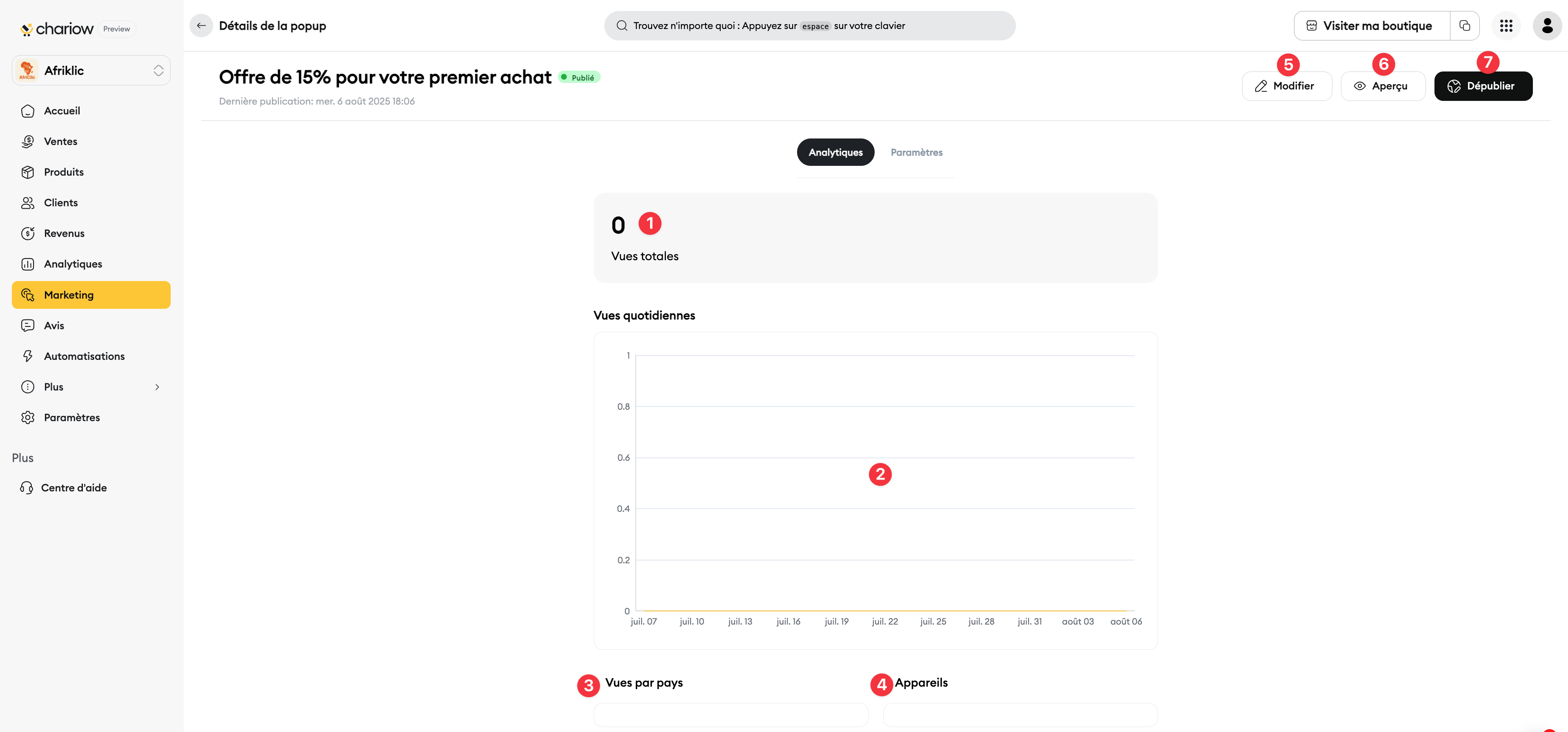Click the Afriklic store avatar
This screenshot has width=1568, height=732.
point(27,71)
